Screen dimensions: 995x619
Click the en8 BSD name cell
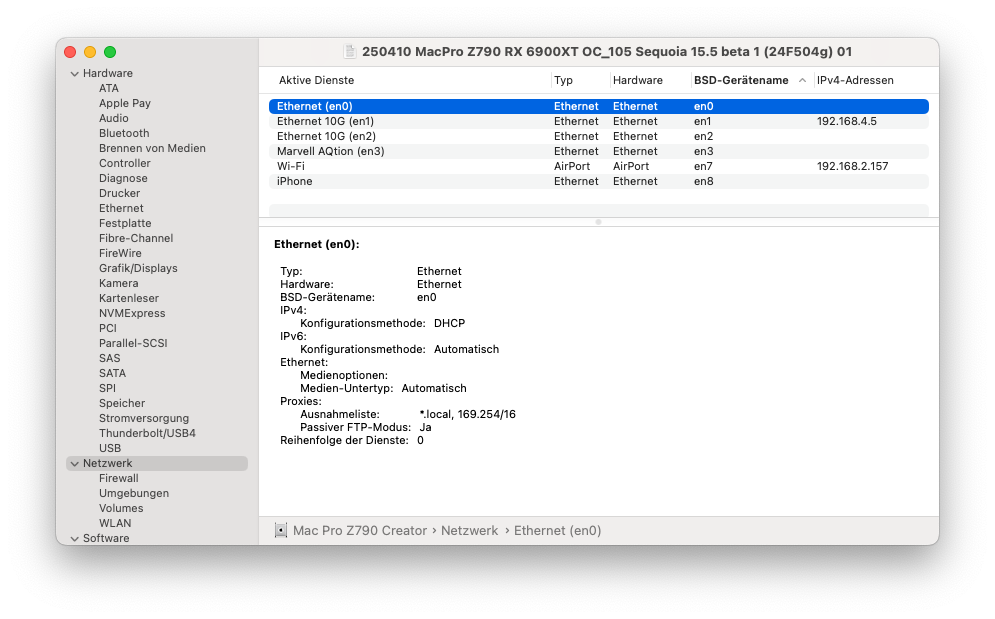point(703,182)
